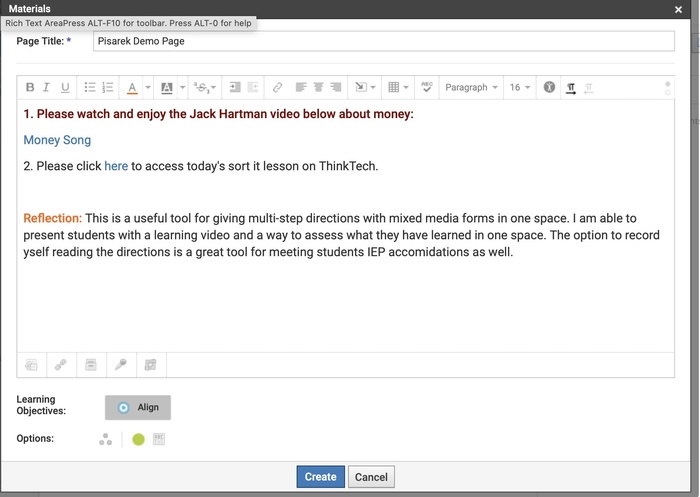Open the accessibility checker icon
This screenshot has width=700, height=497.
pos(549,88)
